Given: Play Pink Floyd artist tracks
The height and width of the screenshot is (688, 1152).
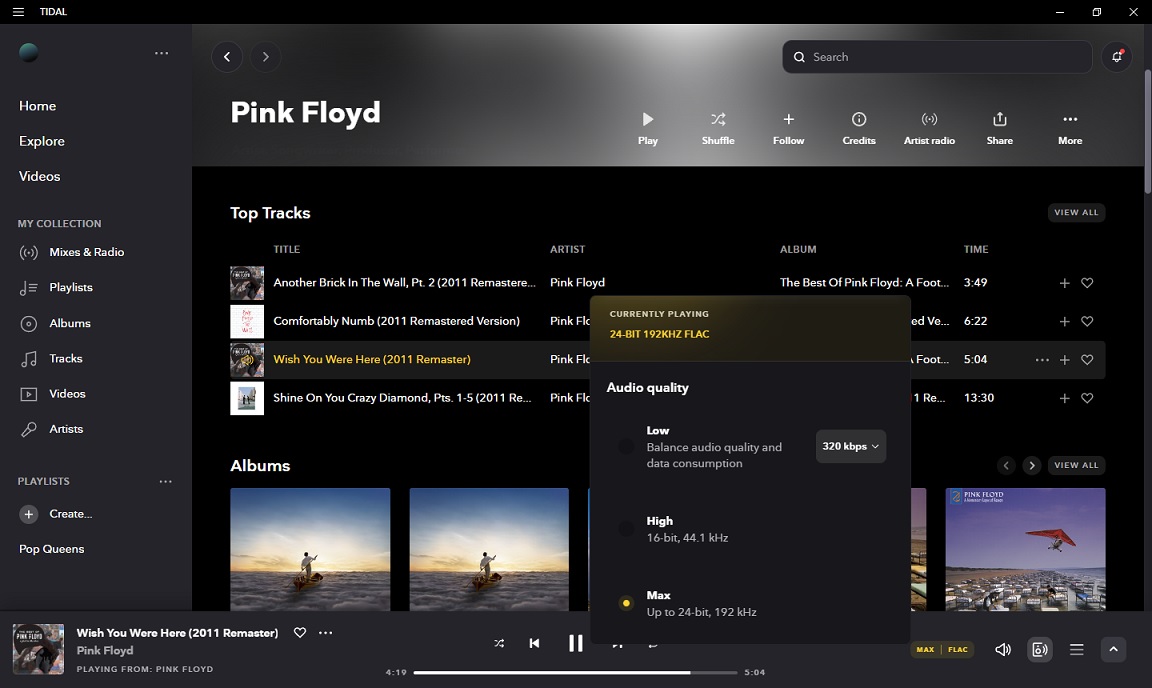Looking at the screenshot, I should tap(647, 128).
